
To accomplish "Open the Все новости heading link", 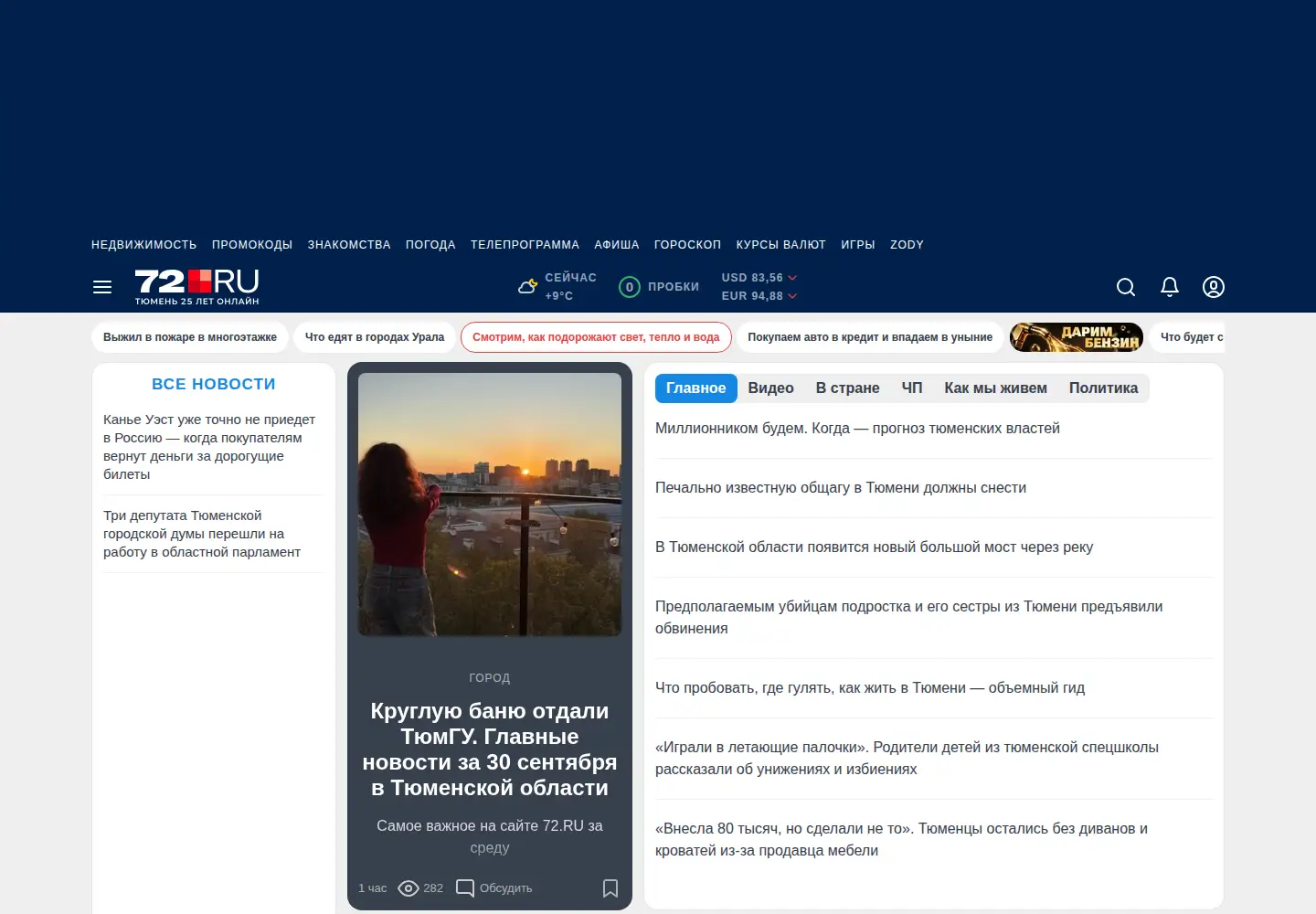I will pos(214,385).
